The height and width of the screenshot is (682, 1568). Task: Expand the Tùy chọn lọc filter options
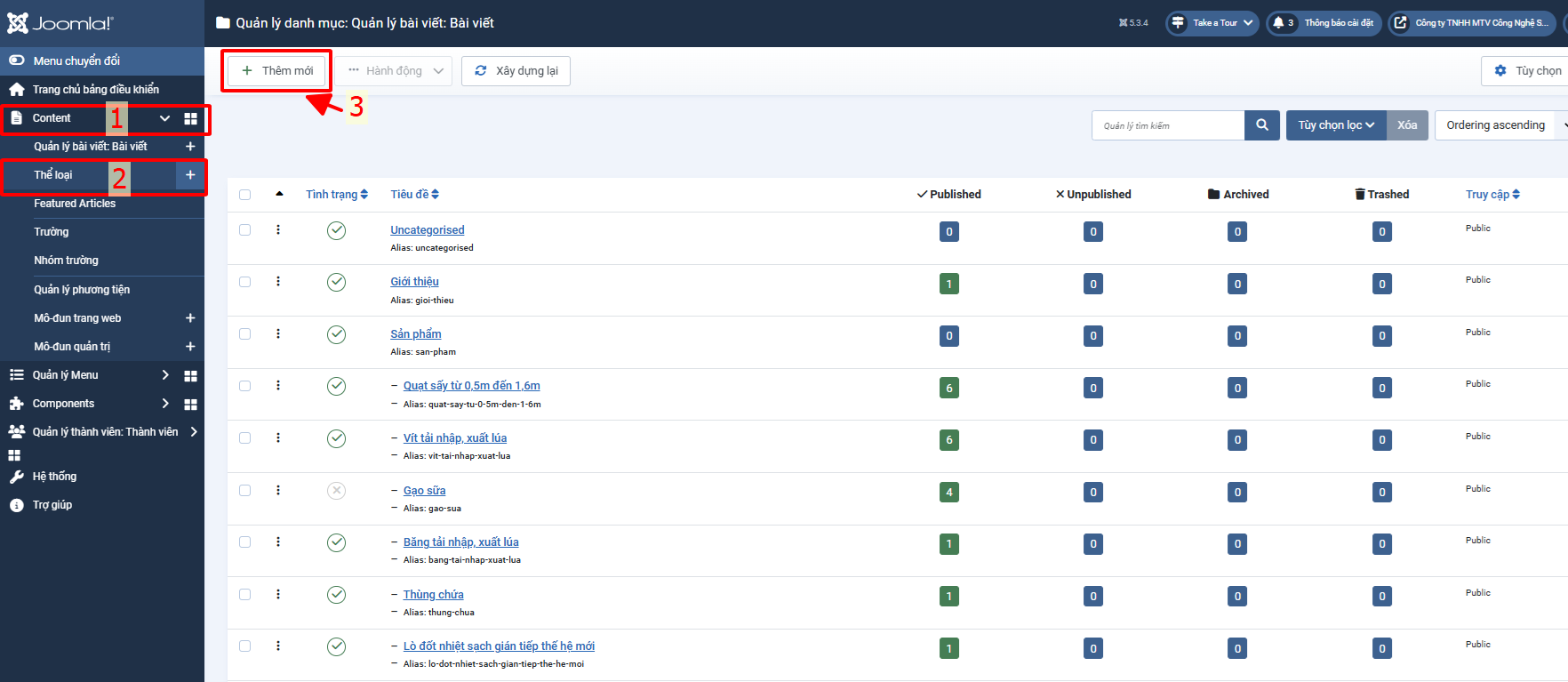1335,125
